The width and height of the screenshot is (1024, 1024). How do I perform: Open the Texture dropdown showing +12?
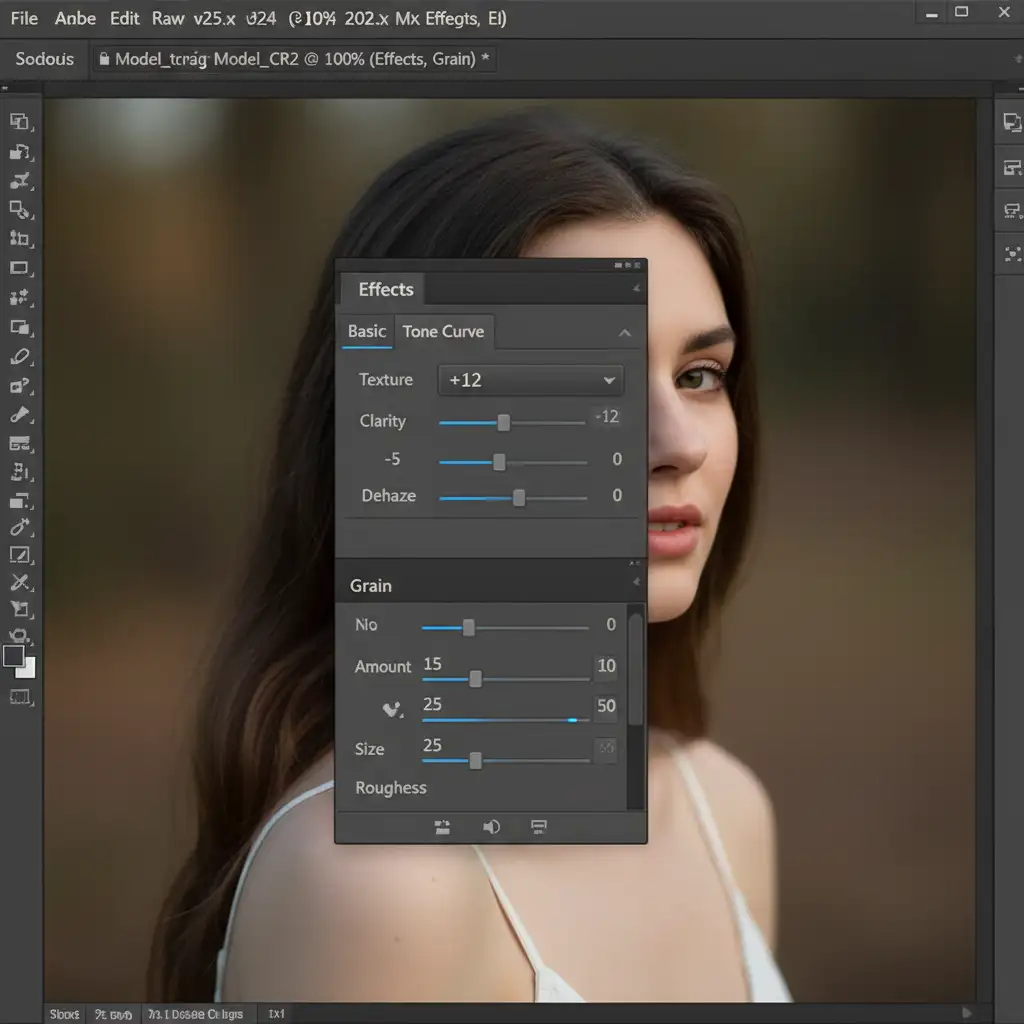[x=530, y=380]
